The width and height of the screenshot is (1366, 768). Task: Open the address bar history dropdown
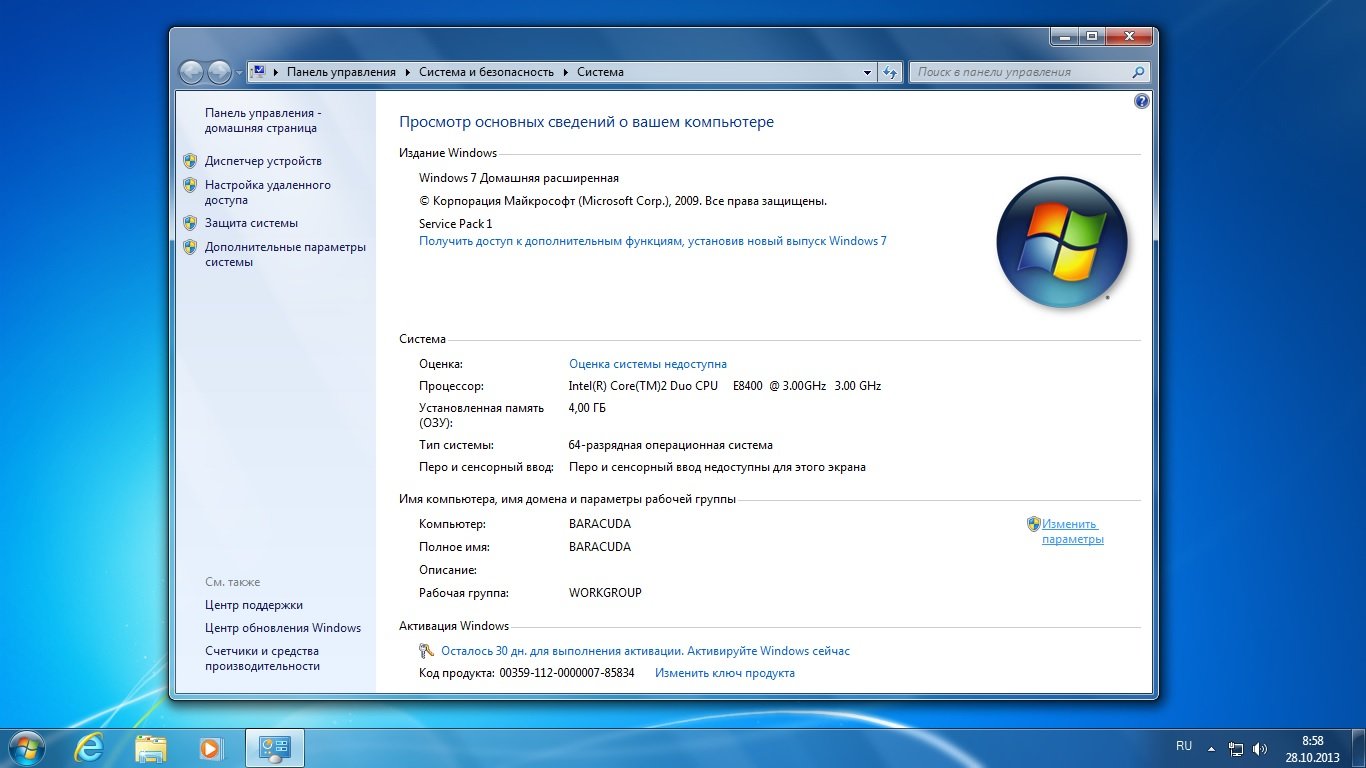tap(867, 72)
